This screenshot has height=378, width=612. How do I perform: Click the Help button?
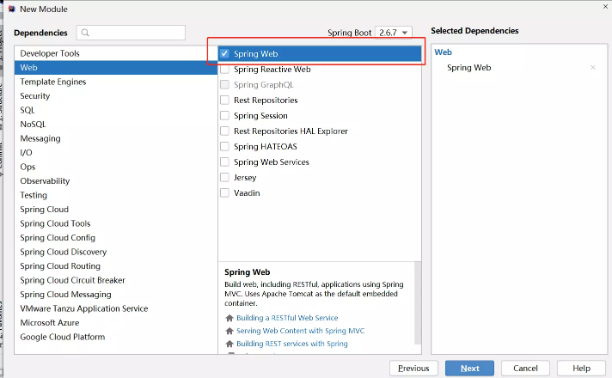(581, 368)
